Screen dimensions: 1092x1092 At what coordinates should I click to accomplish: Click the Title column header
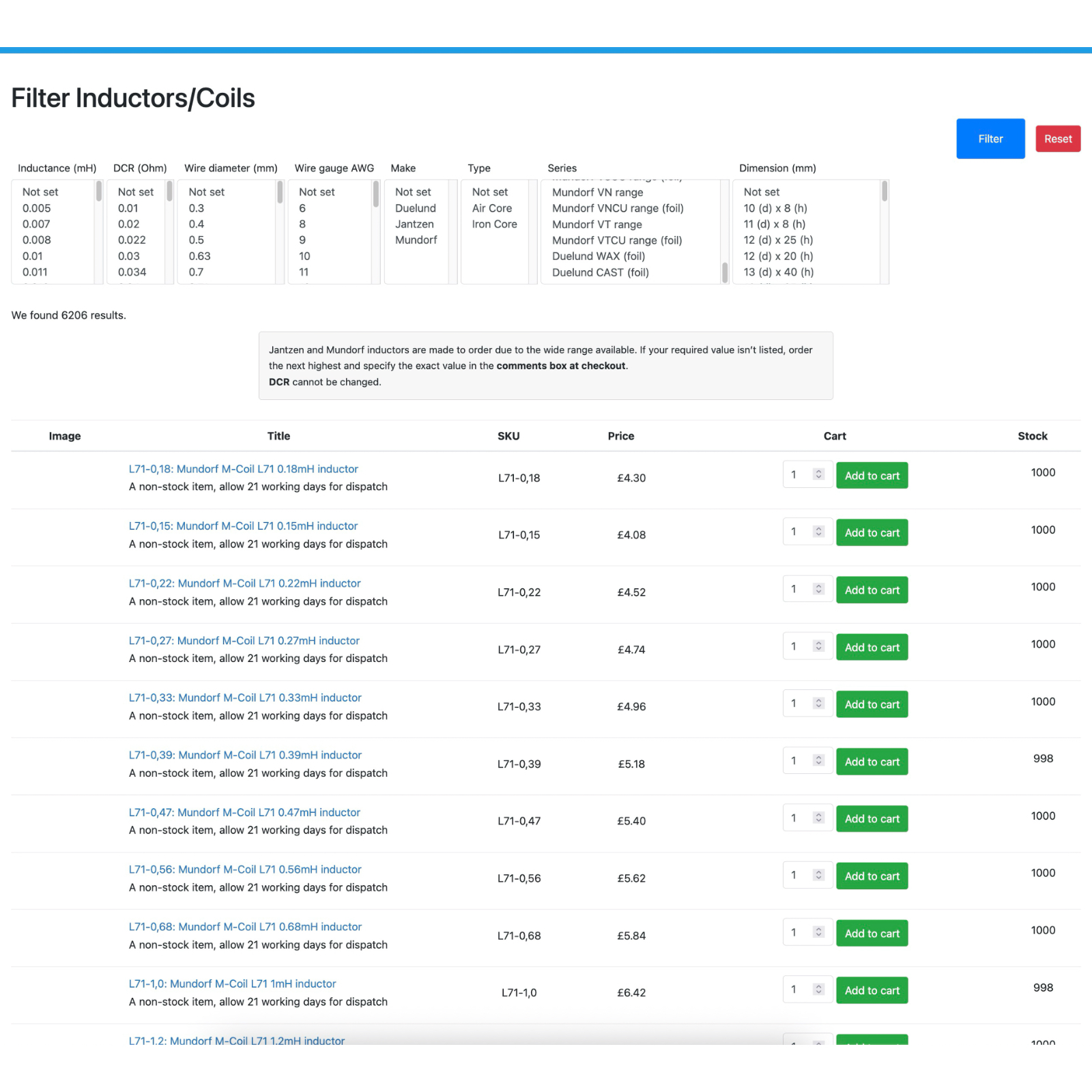[x=278, y=436]
